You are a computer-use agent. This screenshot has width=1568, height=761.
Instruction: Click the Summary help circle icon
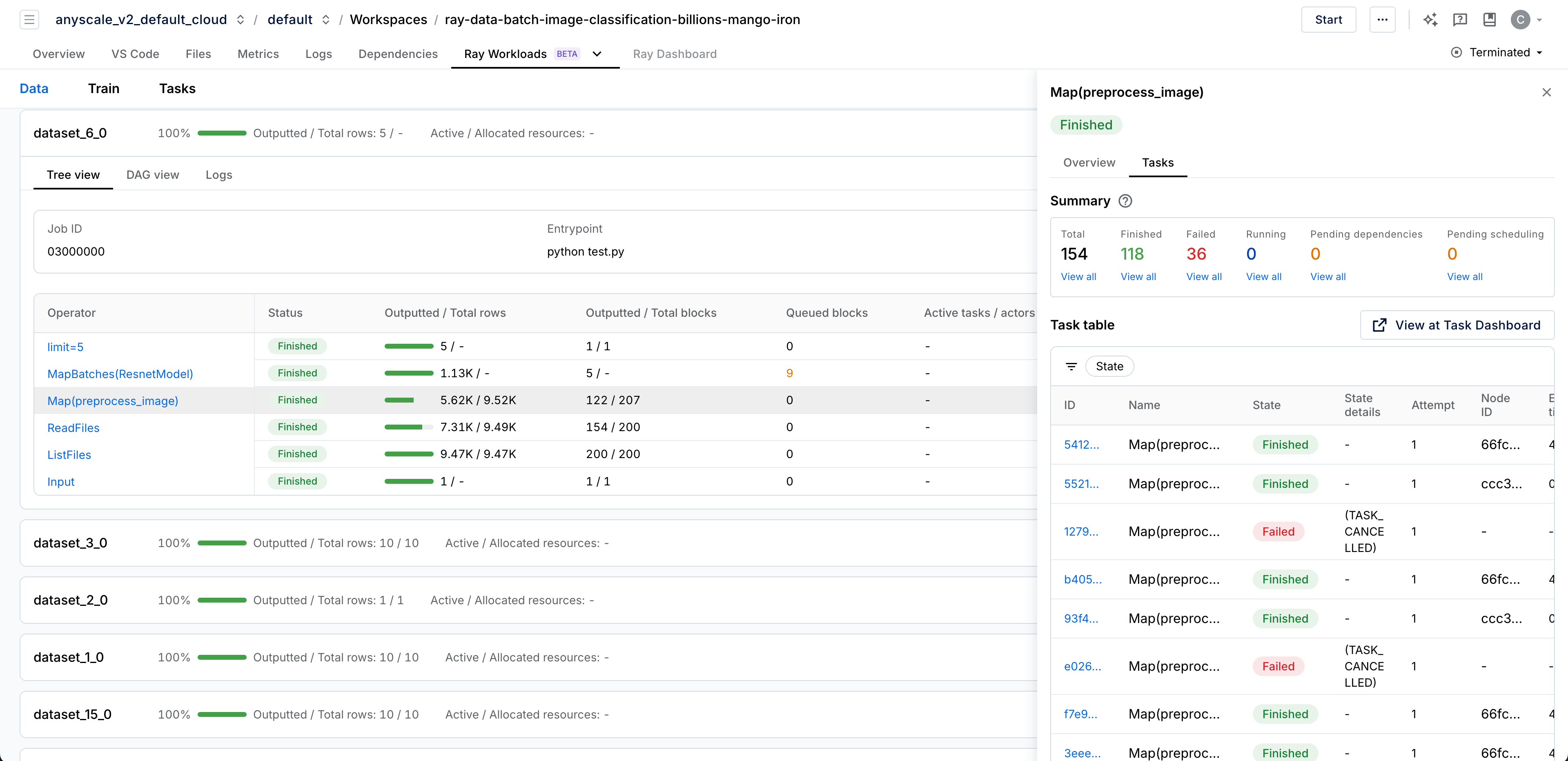pos(1125,201)
